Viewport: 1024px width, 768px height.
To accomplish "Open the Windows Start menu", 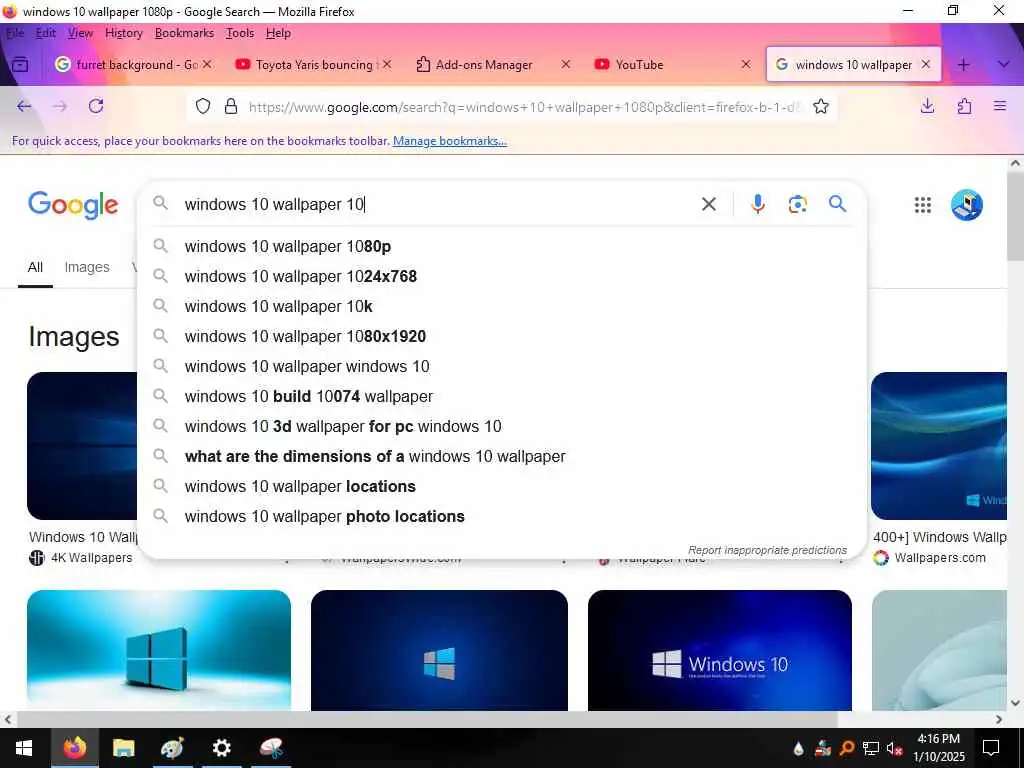I will click(x=24, y=748).
